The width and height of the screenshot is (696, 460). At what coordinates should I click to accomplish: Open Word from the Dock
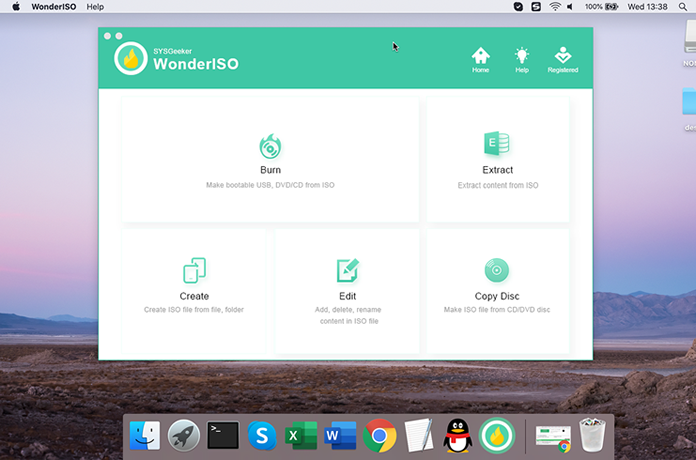tap(340, 436)
